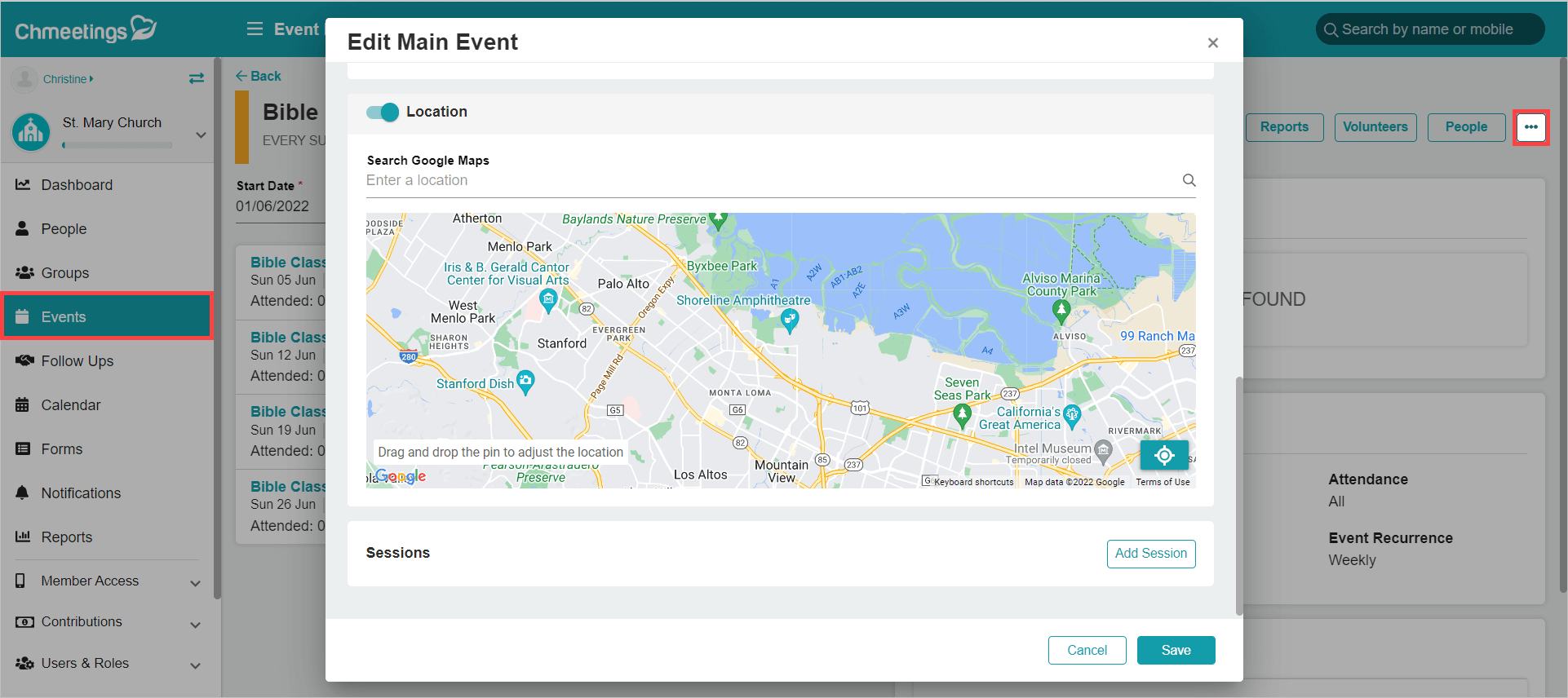Click the Alviso Marina County Park marker
1568x698 pixels.
point(1061,311)
